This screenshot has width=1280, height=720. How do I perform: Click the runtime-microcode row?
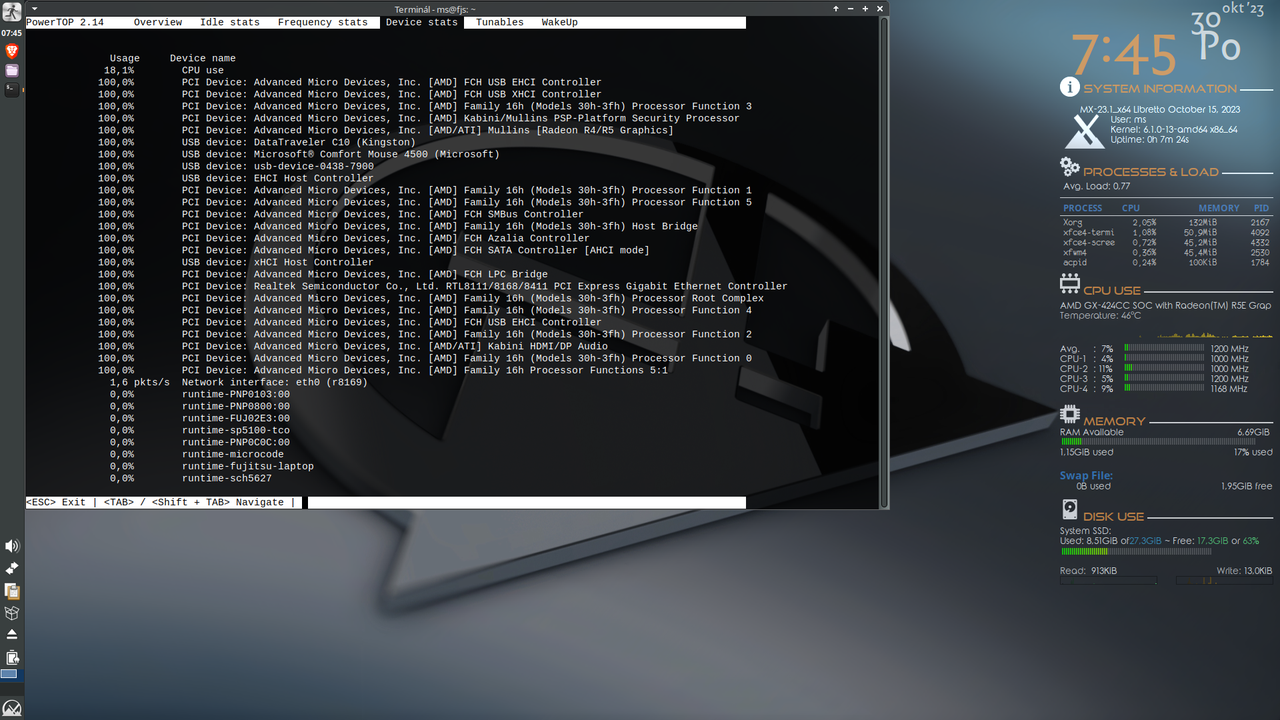pos(197,454)
